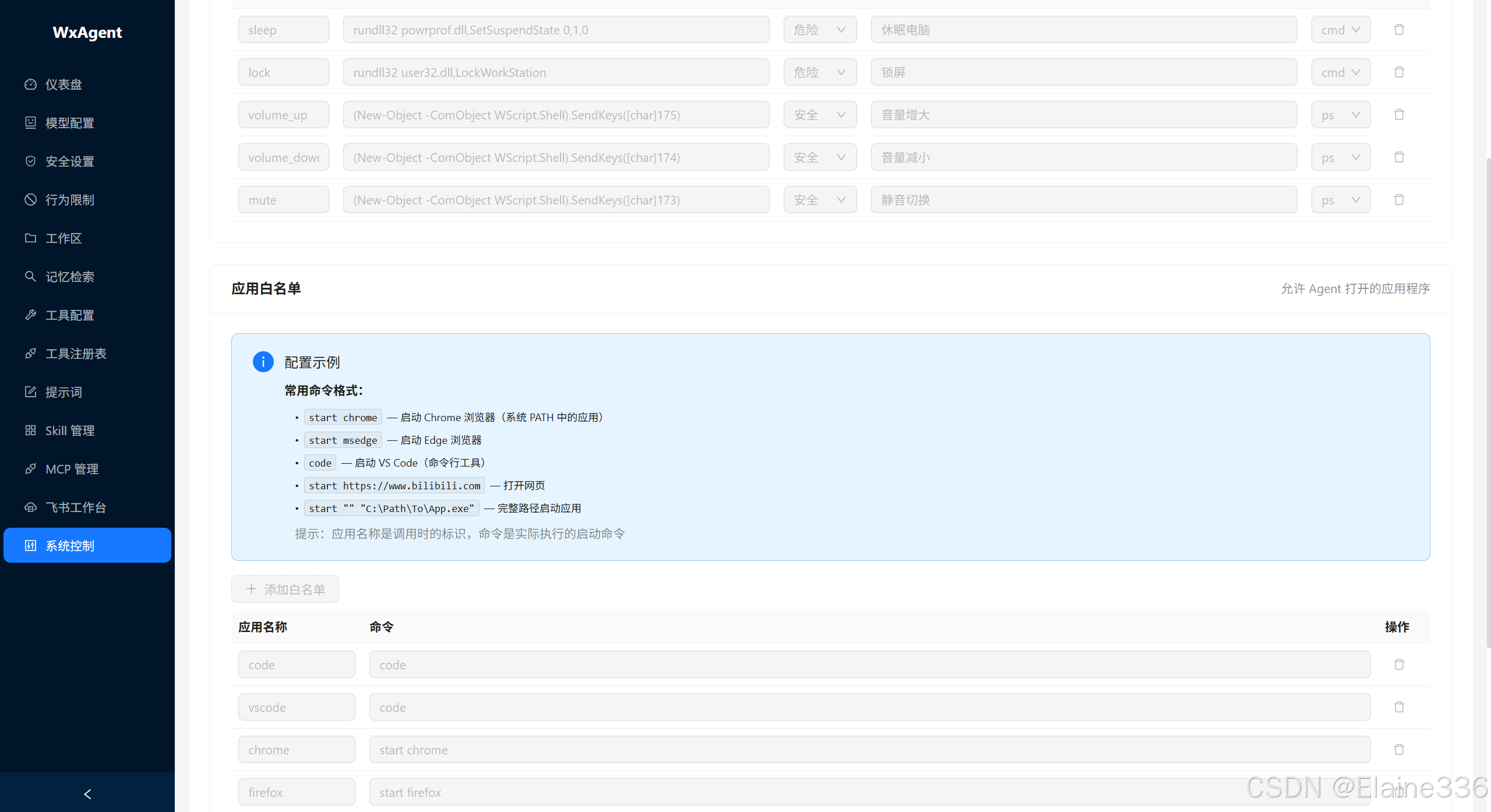Viewport: 1491px width, 812px height.
Task: Open MCP 管理 menu item
Action: [87, 469]
